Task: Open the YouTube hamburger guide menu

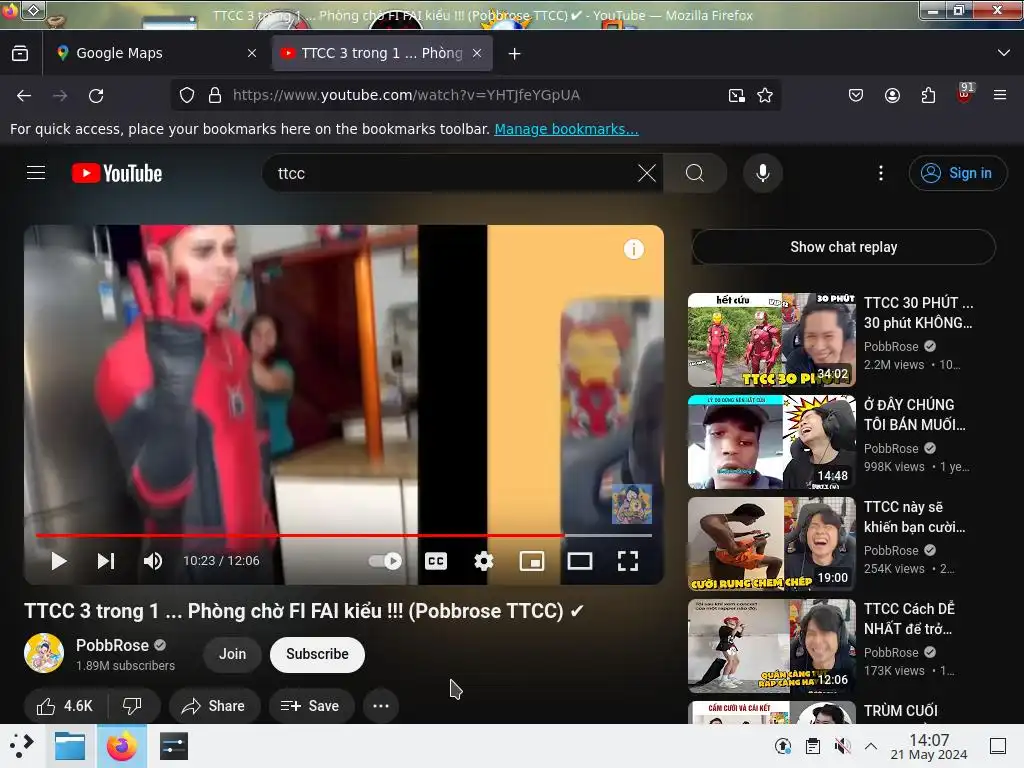Action: [x=36, y=173]
